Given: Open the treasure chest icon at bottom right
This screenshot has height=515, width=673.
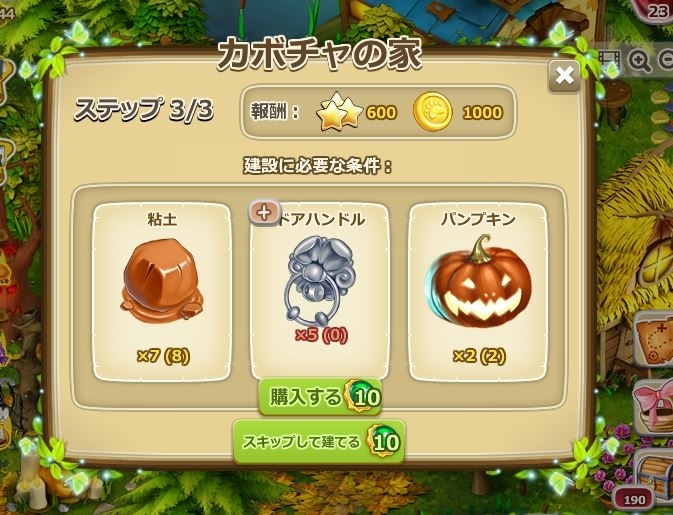Looking at the screenshot, I should pos(655,470).
